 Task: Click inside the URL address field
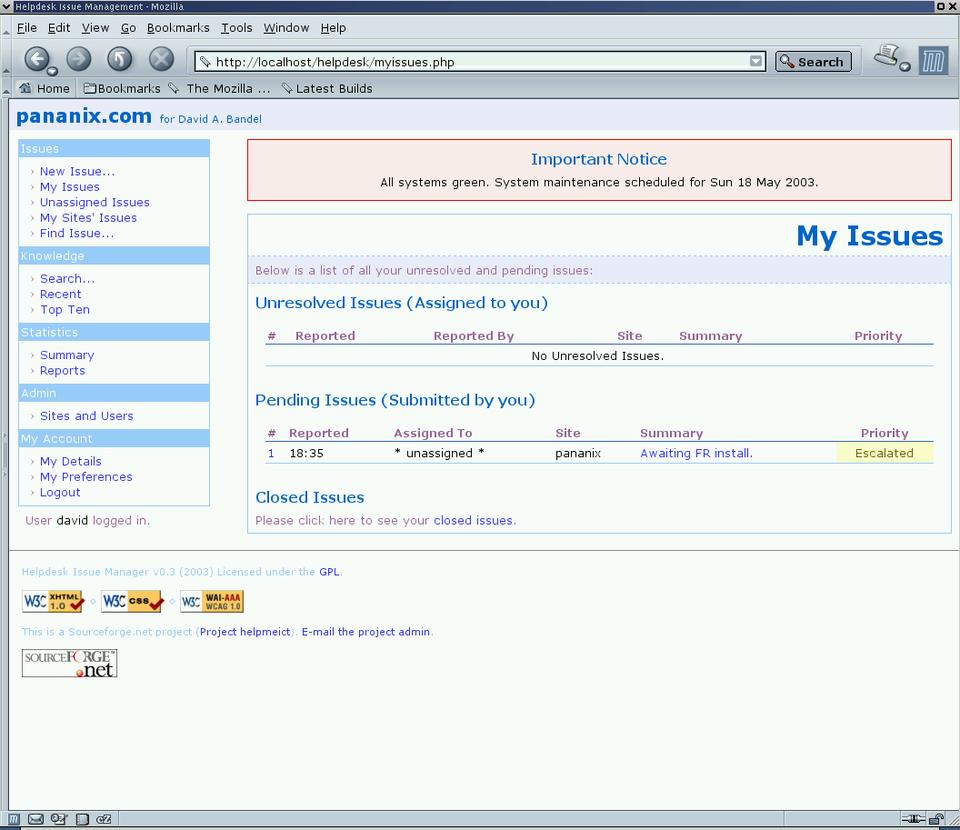[470, 62]
